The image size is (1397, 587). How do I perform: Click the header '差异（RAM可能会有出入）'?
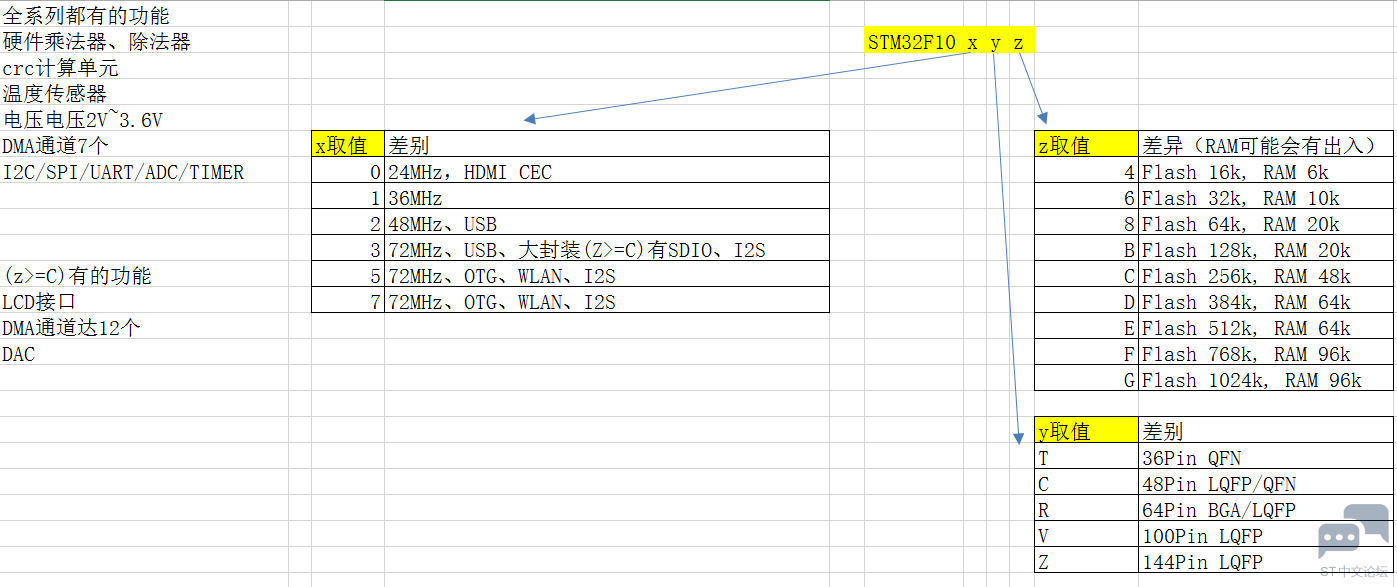click(1266, 145)
